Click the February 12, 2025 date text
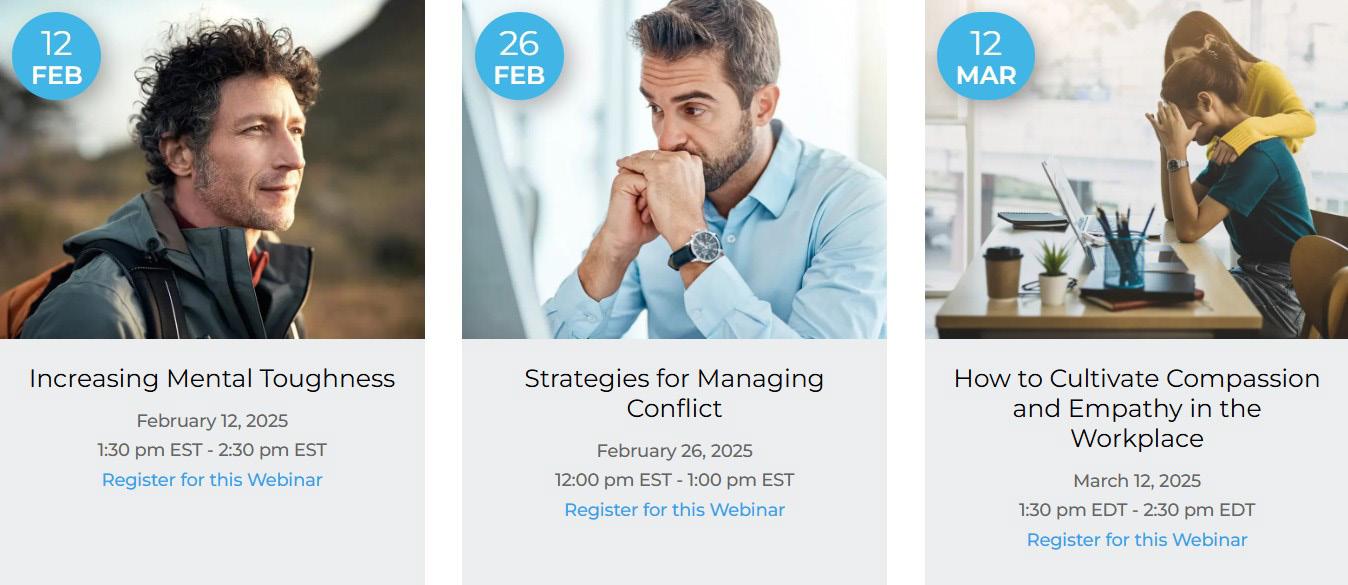The width and height of the screenshot is (1348, 585). click(x=212, y=421)
